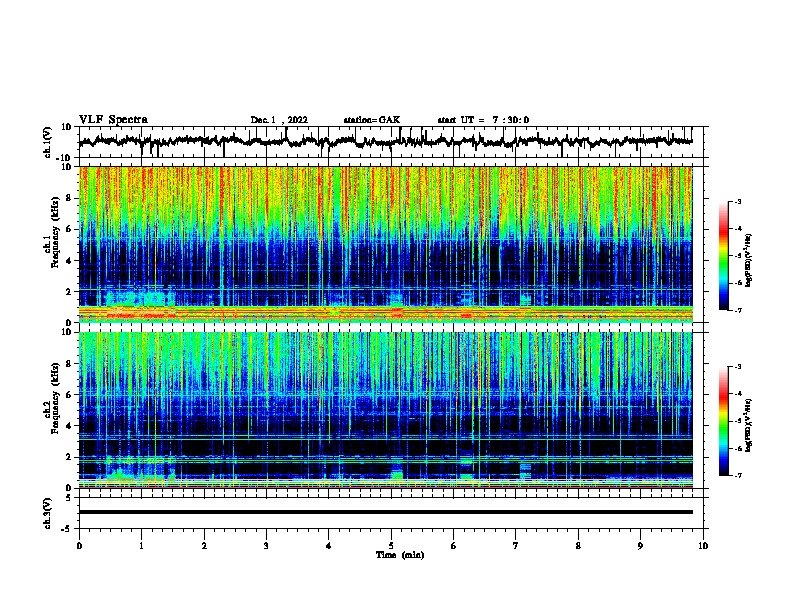
Task: Click the "Time (min)" x-axis label
Action: pos(400,555)
